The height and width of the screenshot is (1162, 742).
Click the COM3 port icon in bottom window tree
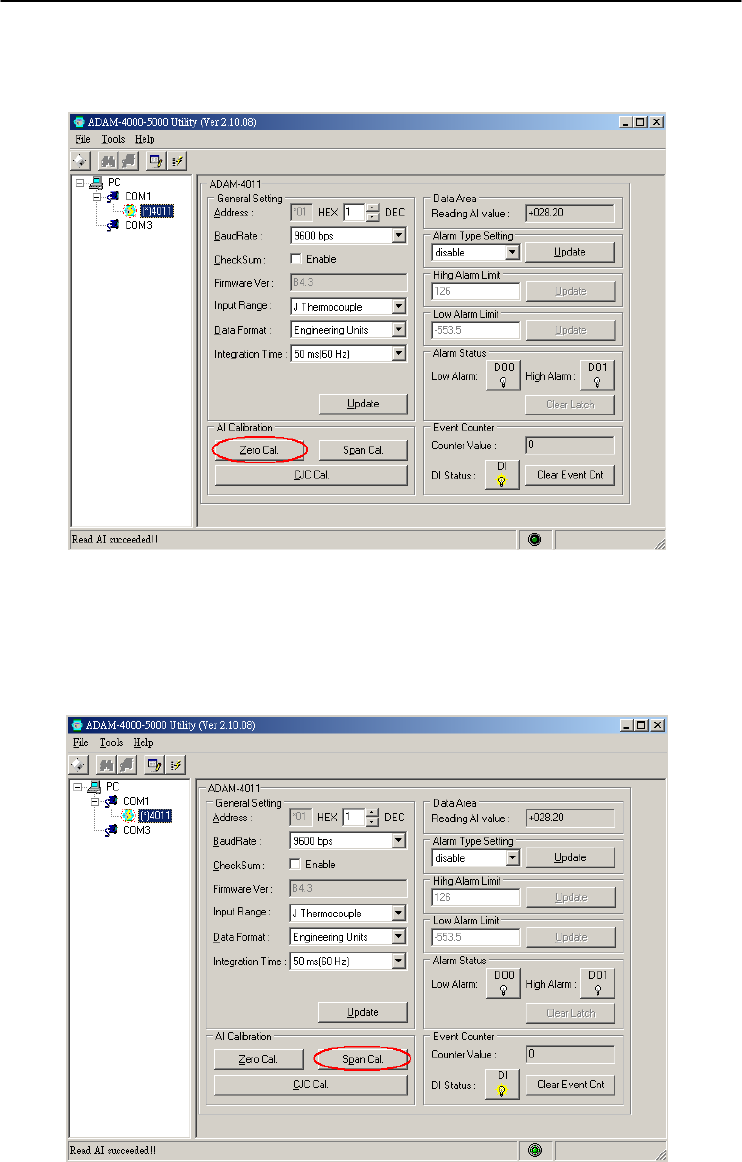point(112,830)
